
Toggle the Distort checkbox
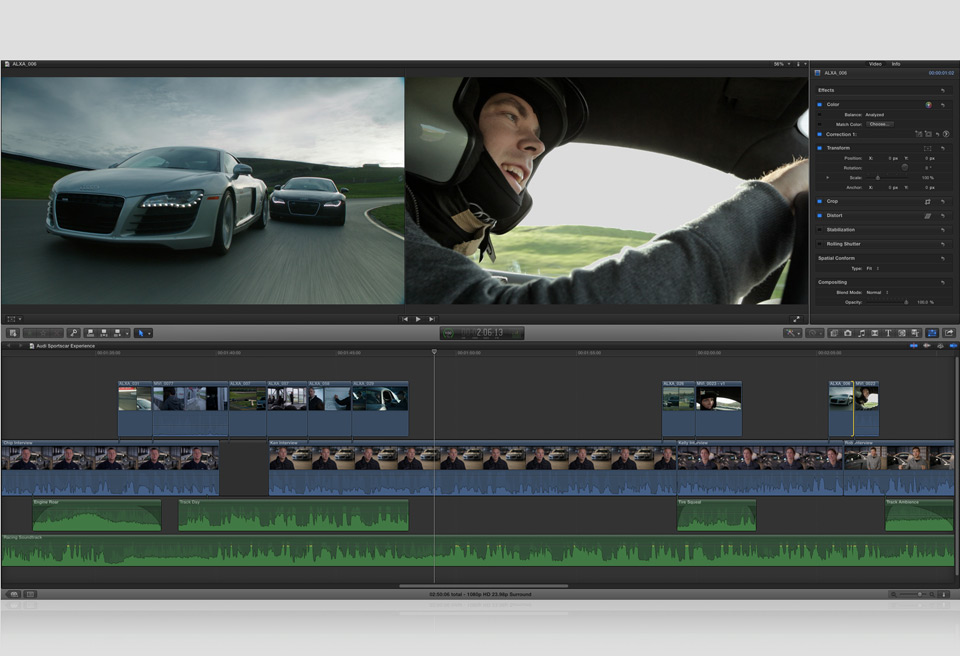(820, 216)
